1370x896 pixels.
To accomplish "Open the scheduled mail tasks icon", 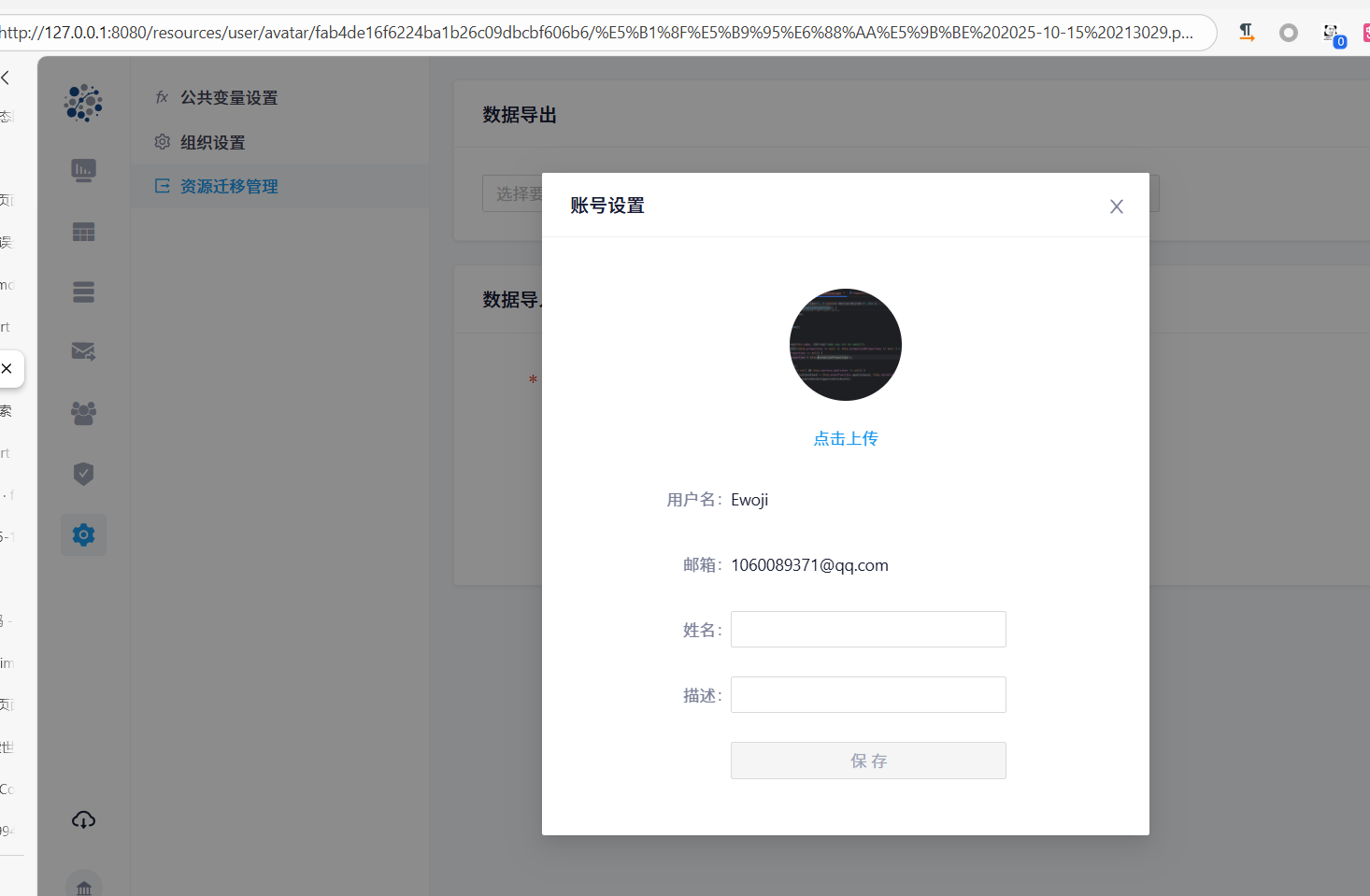I will coord(83,351).
